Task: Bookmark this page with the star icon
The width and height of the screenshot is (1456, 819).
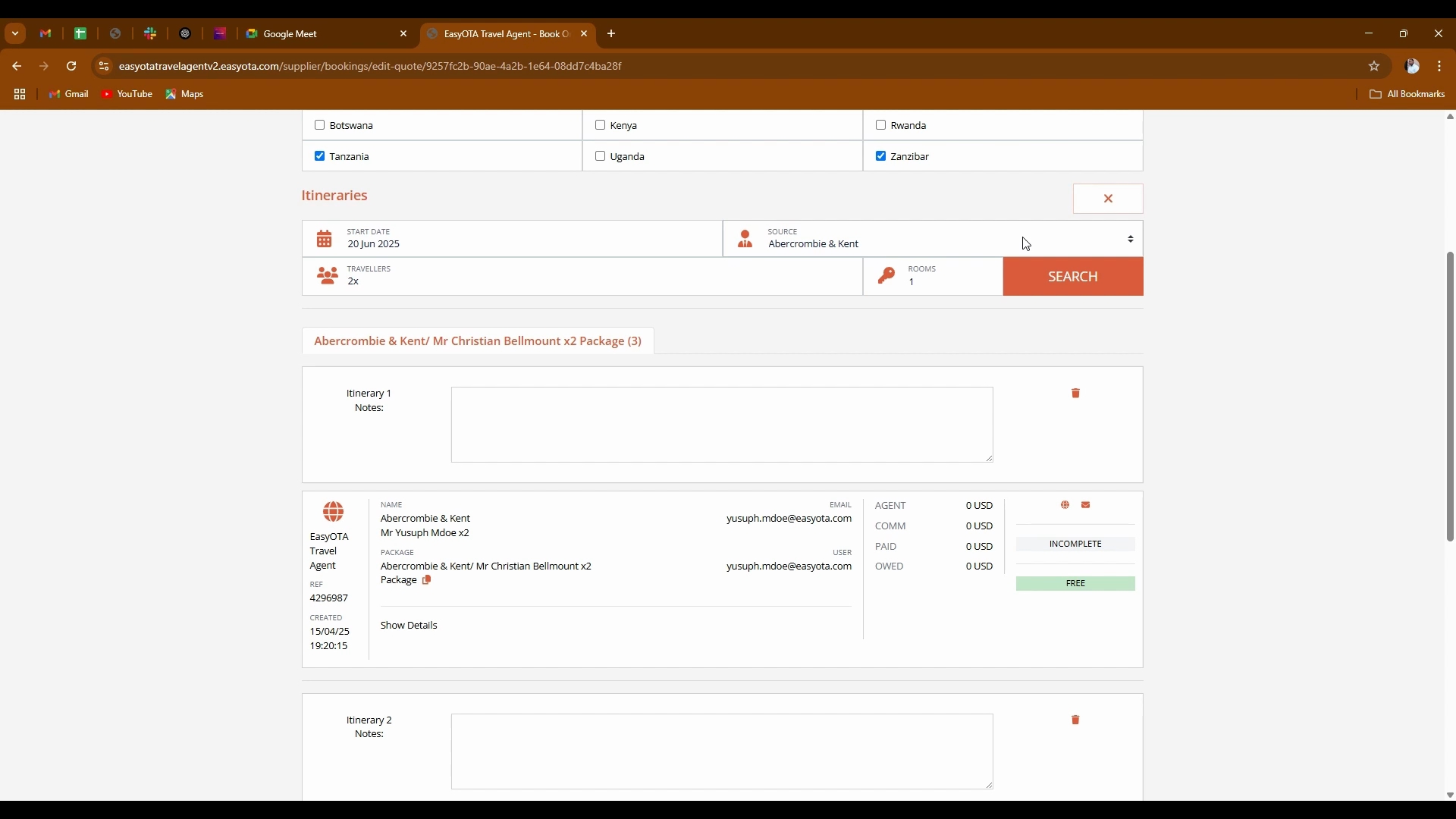Action: pos(1374,66)
